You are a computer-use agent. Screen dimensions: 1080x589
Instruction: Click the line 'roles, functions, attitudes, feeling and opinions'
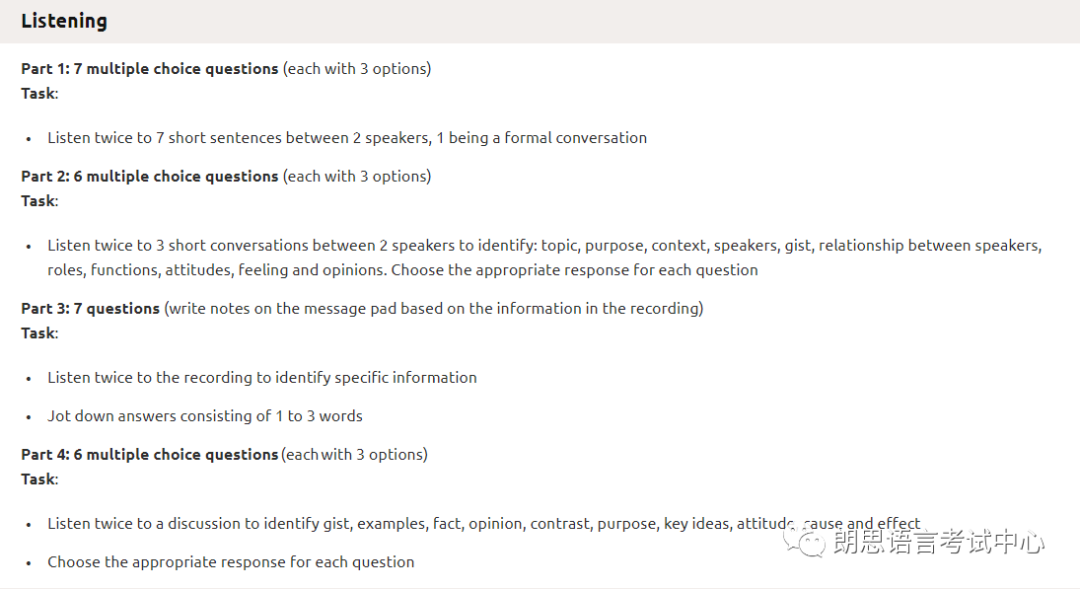point(402,270)
